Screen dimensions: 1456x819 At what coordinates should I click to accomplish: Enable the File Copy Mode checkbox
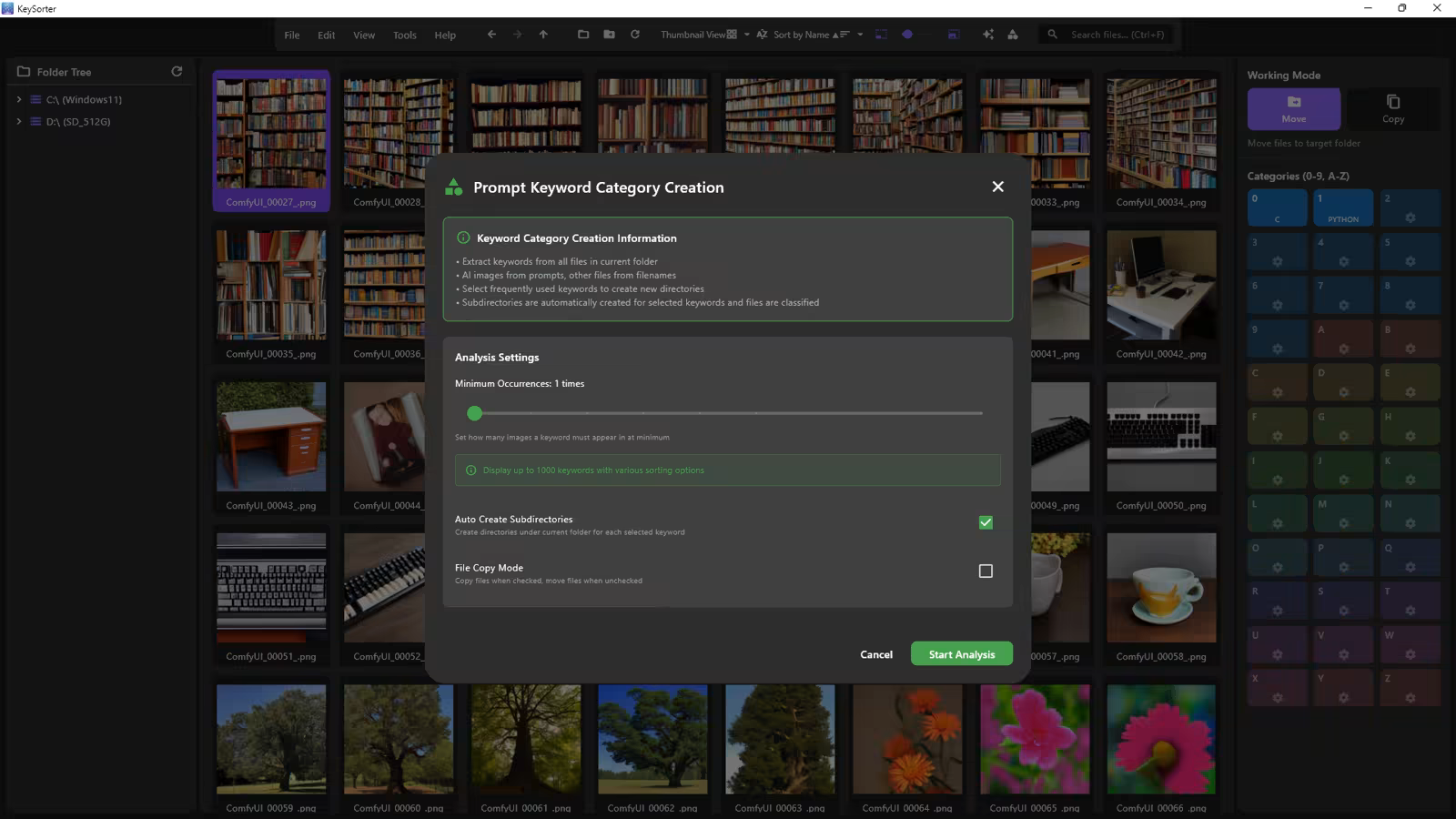click(985, 571)
